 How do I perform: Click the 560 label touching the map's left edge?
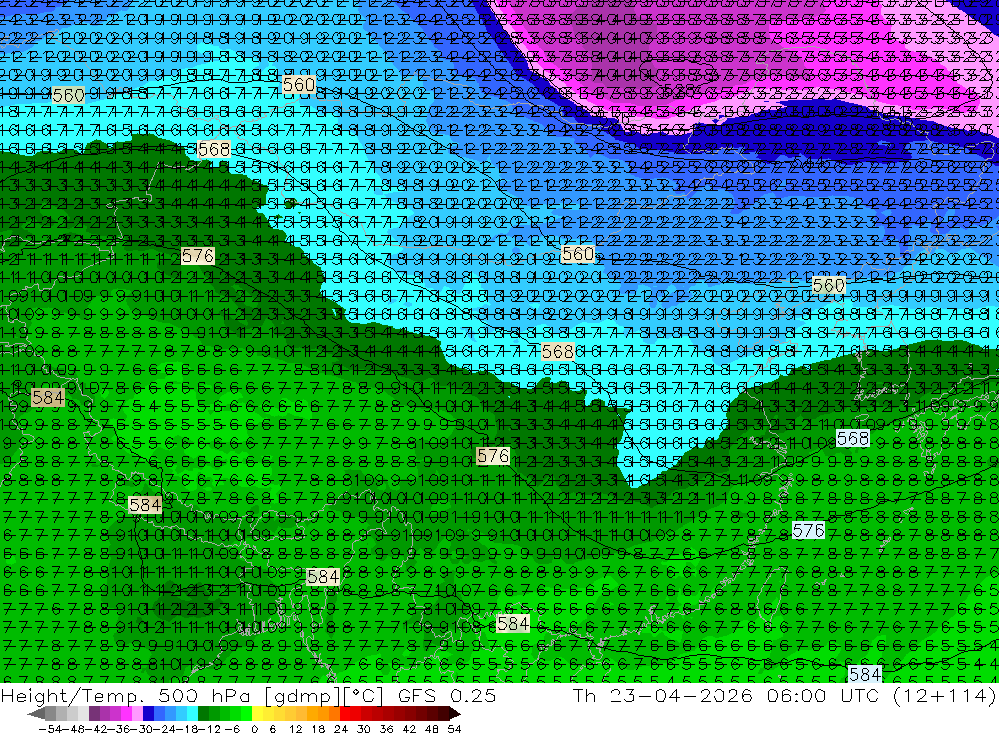coord(68,96)
